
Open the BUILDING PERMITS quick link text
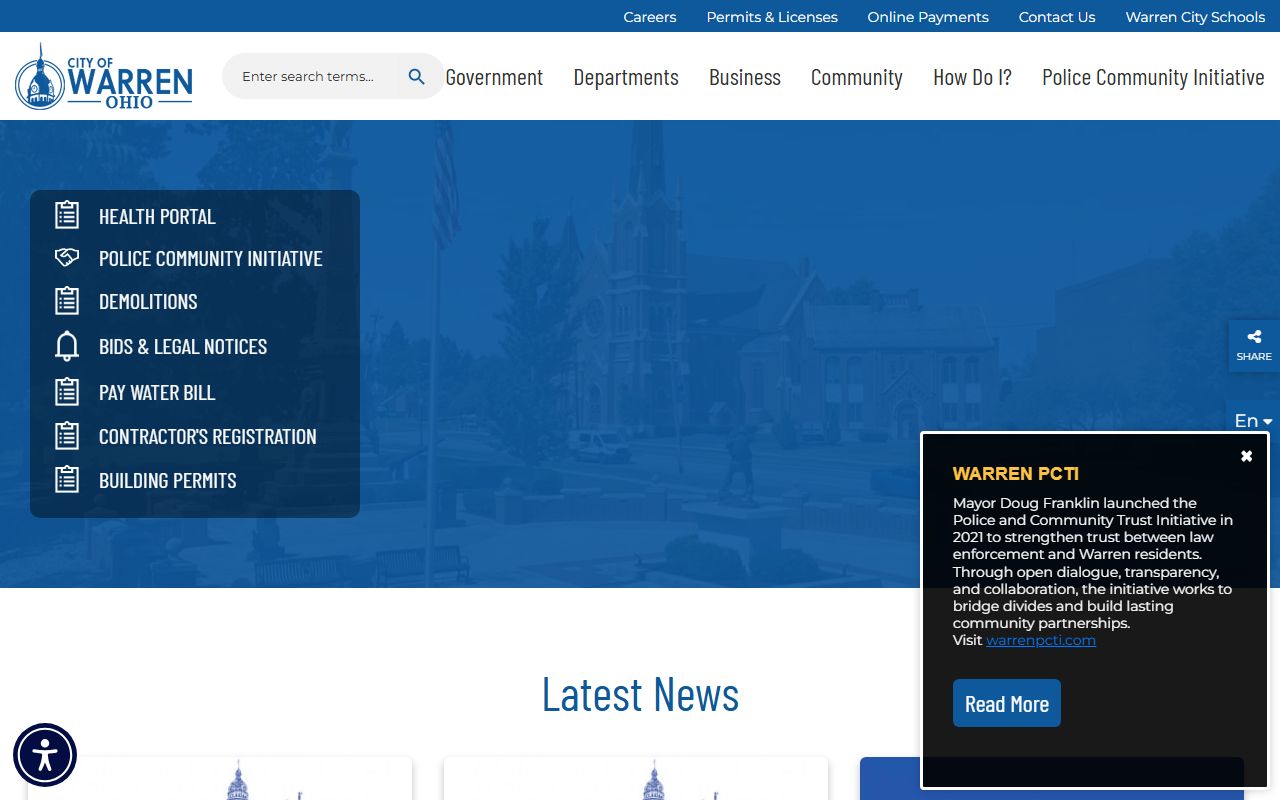click(168, 480)
